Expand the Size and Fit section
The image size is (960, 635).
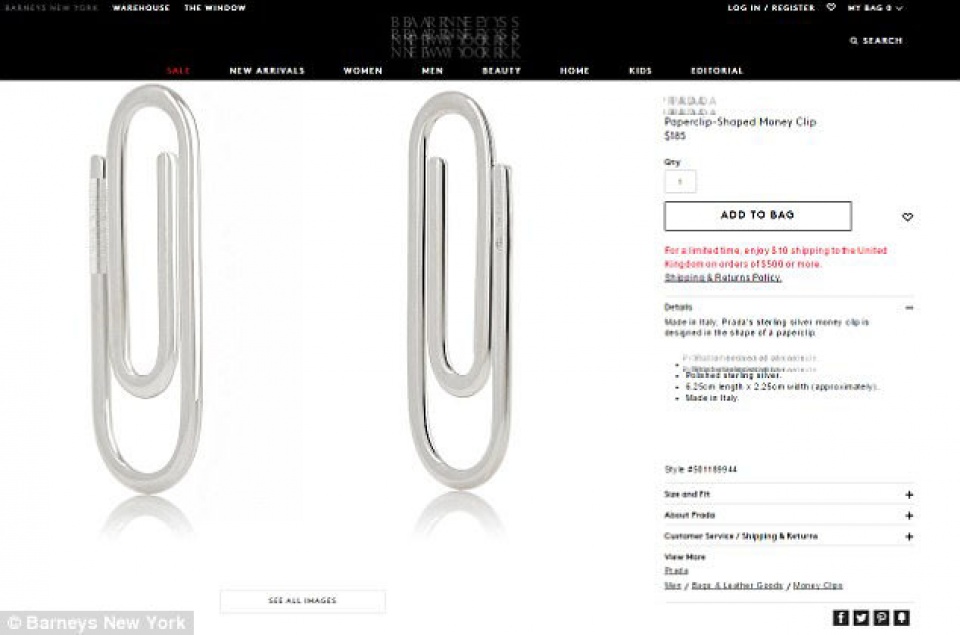click(x=909, y=495)
